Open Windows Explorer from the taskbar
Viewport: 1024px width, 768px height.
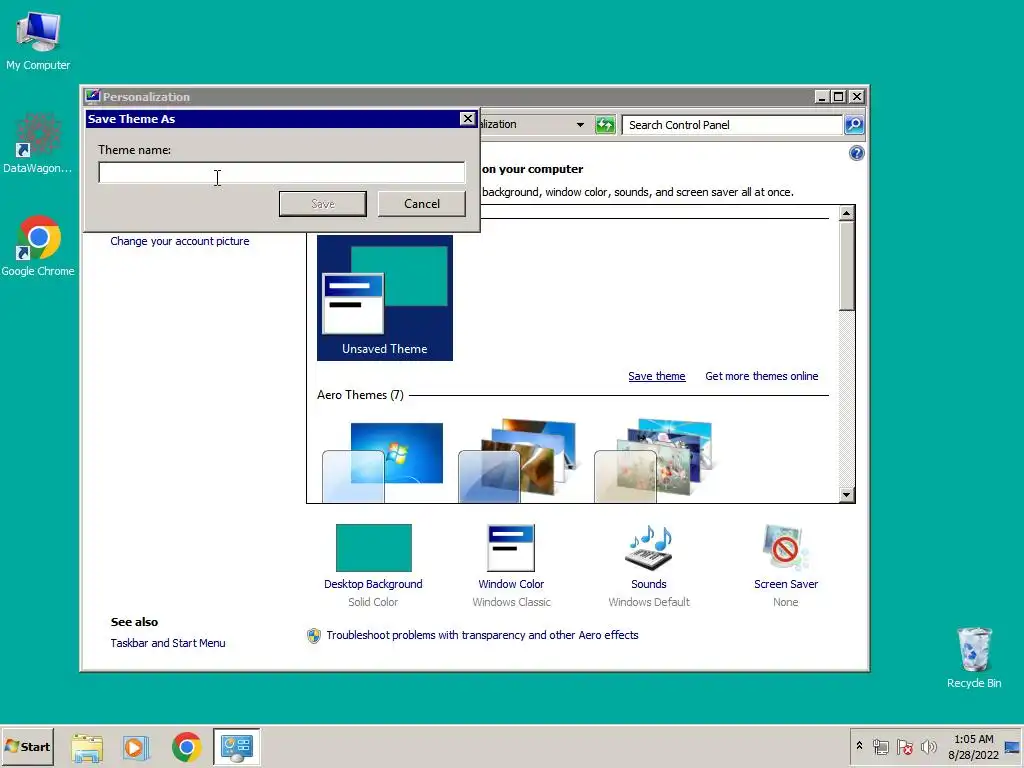click(87, 747)
